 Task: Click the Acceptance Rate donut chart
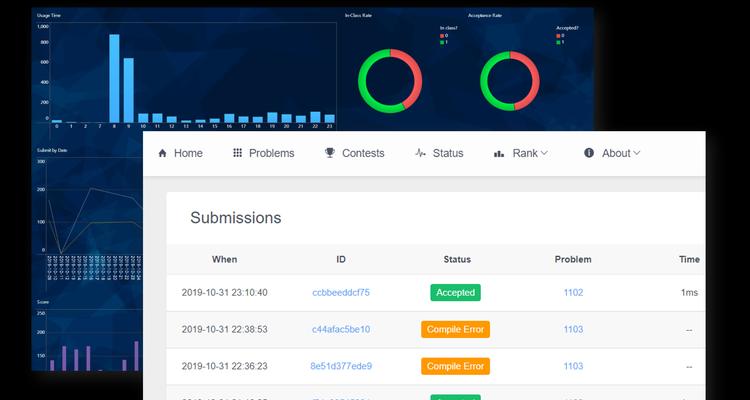point(510,81)
